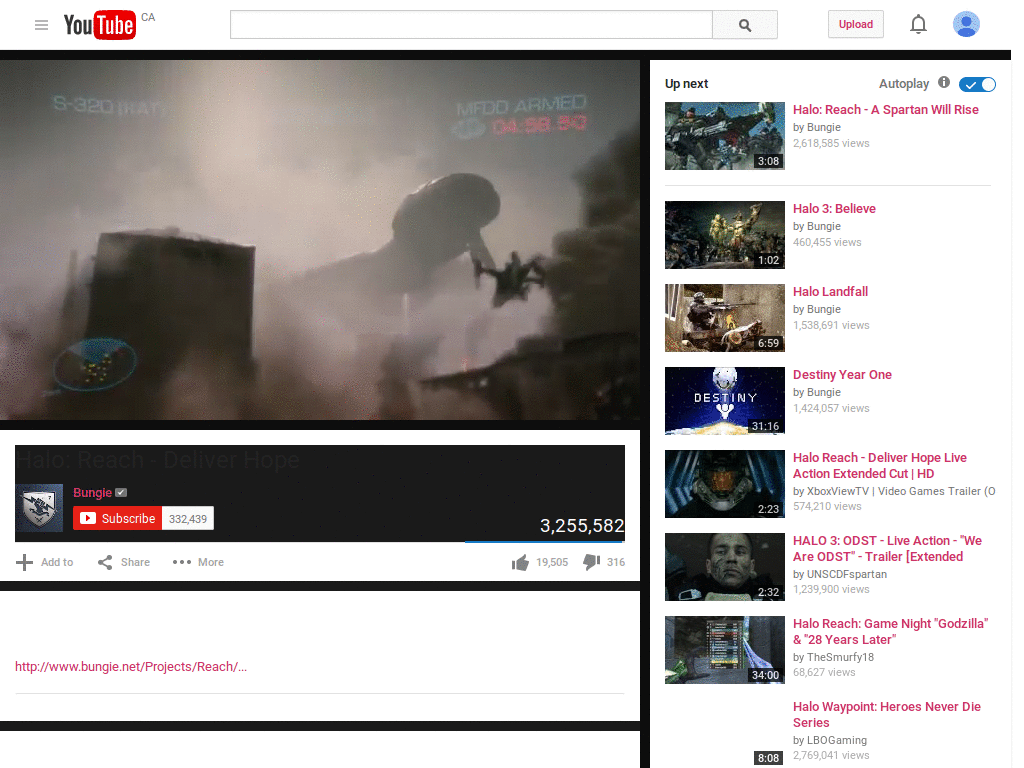The image size is (1024, 768).
Task: Click the Halo Landfall thumbnail
Action: 725,318
